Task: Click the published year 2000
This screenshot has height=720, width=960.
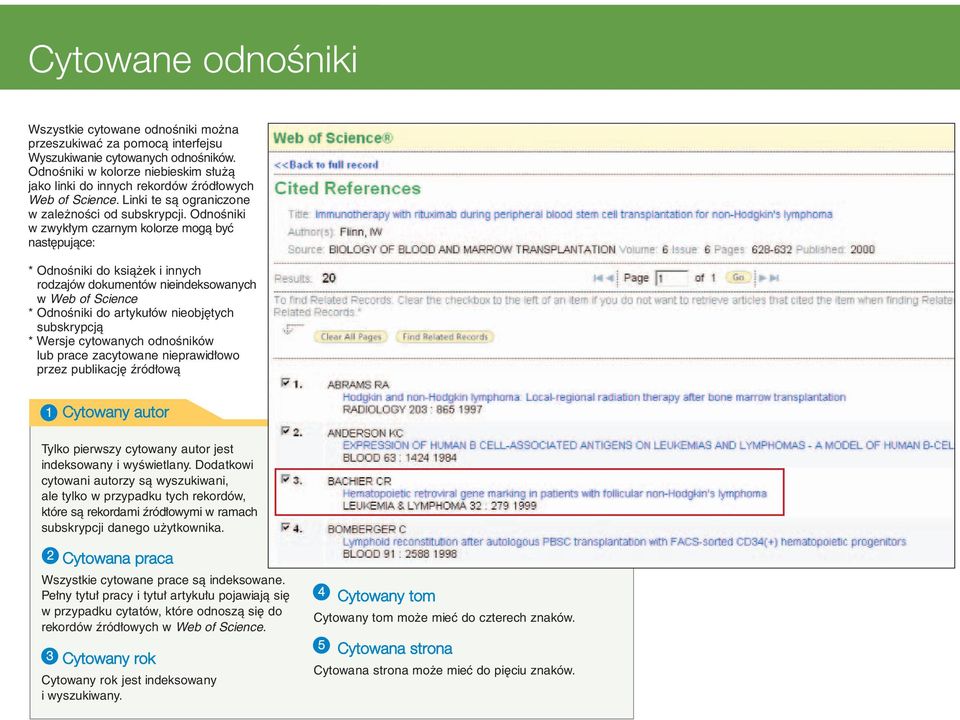Action: [x=863, y=250]
